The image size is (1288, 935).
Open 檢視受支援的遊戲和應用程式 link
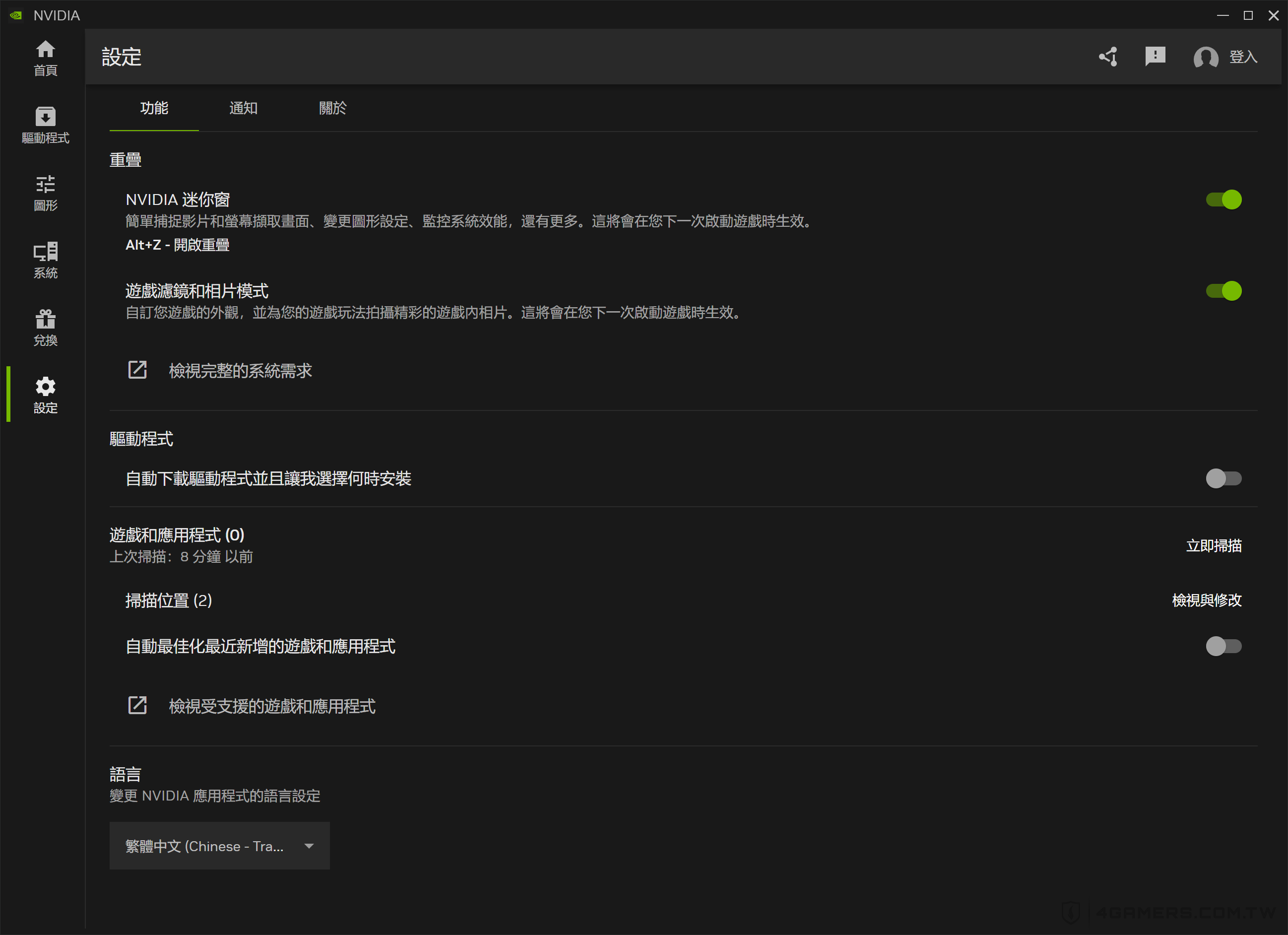(272, 706)
